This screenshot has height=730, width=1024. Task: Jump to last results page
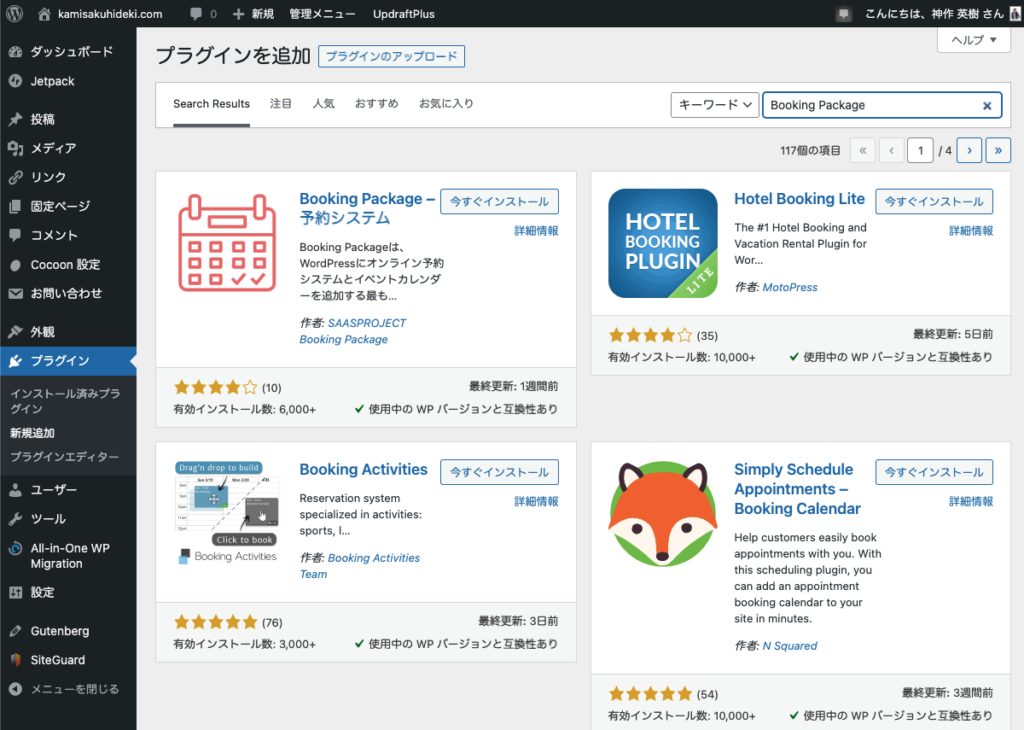pyautogui.click(x=998, y=150)
